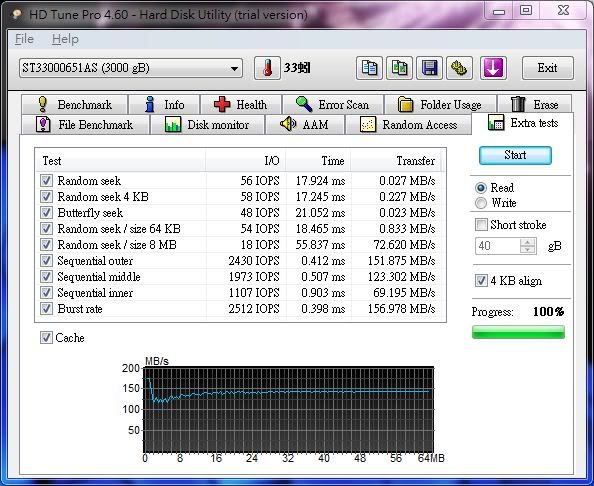Viewport: 594px width, 486px height.
Task: Click the thermometer temperature icon
Action: click(x=267, y=68)
